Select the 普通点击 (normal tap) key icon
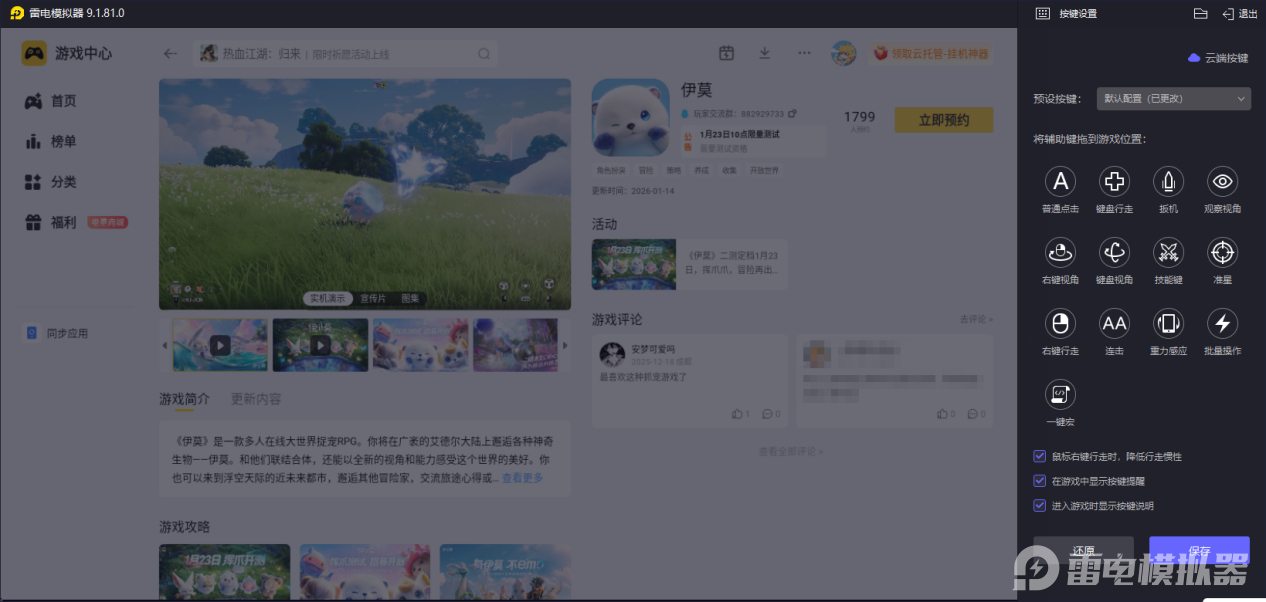Viewport: 1266px width, 602px height. click(1060, 181)
